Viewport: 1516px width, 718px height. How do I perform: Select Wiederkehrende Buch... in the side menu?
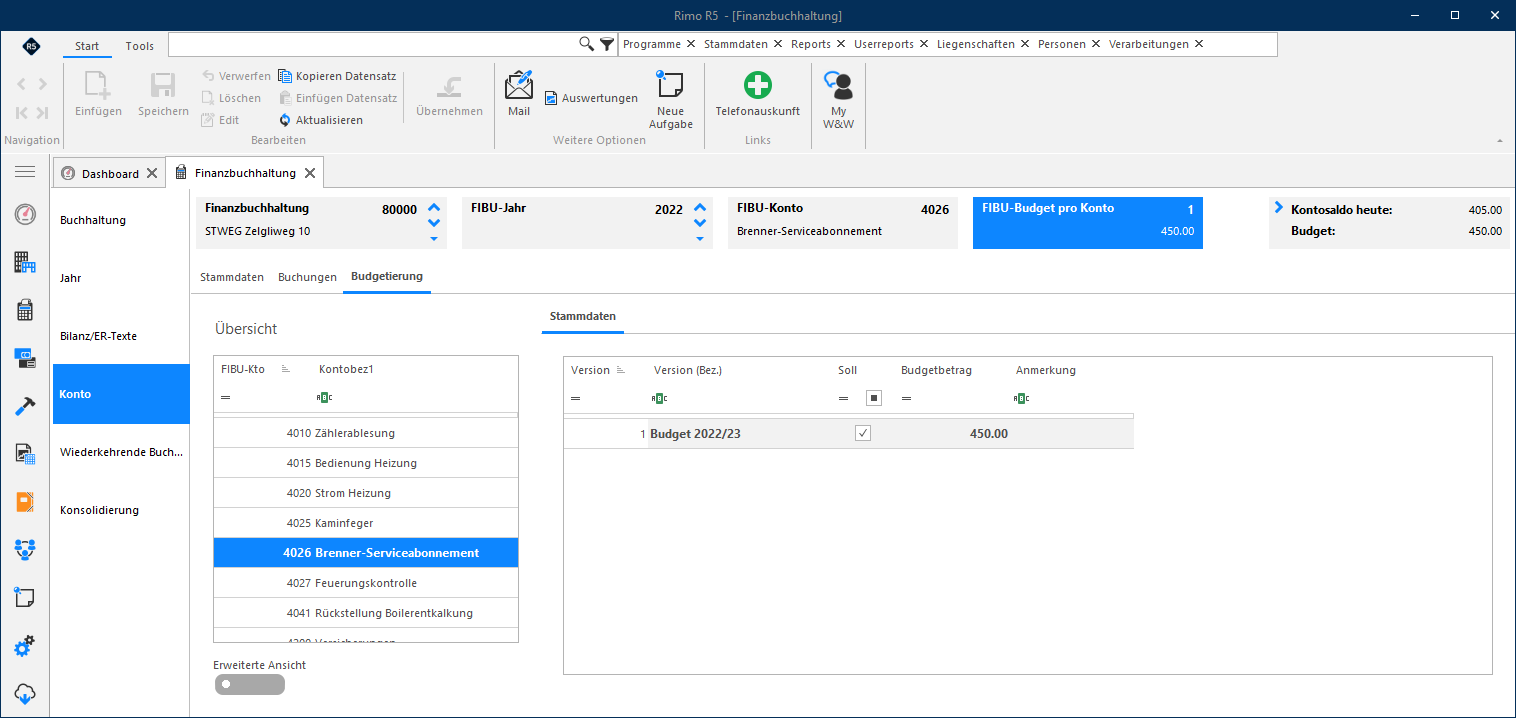121,452
